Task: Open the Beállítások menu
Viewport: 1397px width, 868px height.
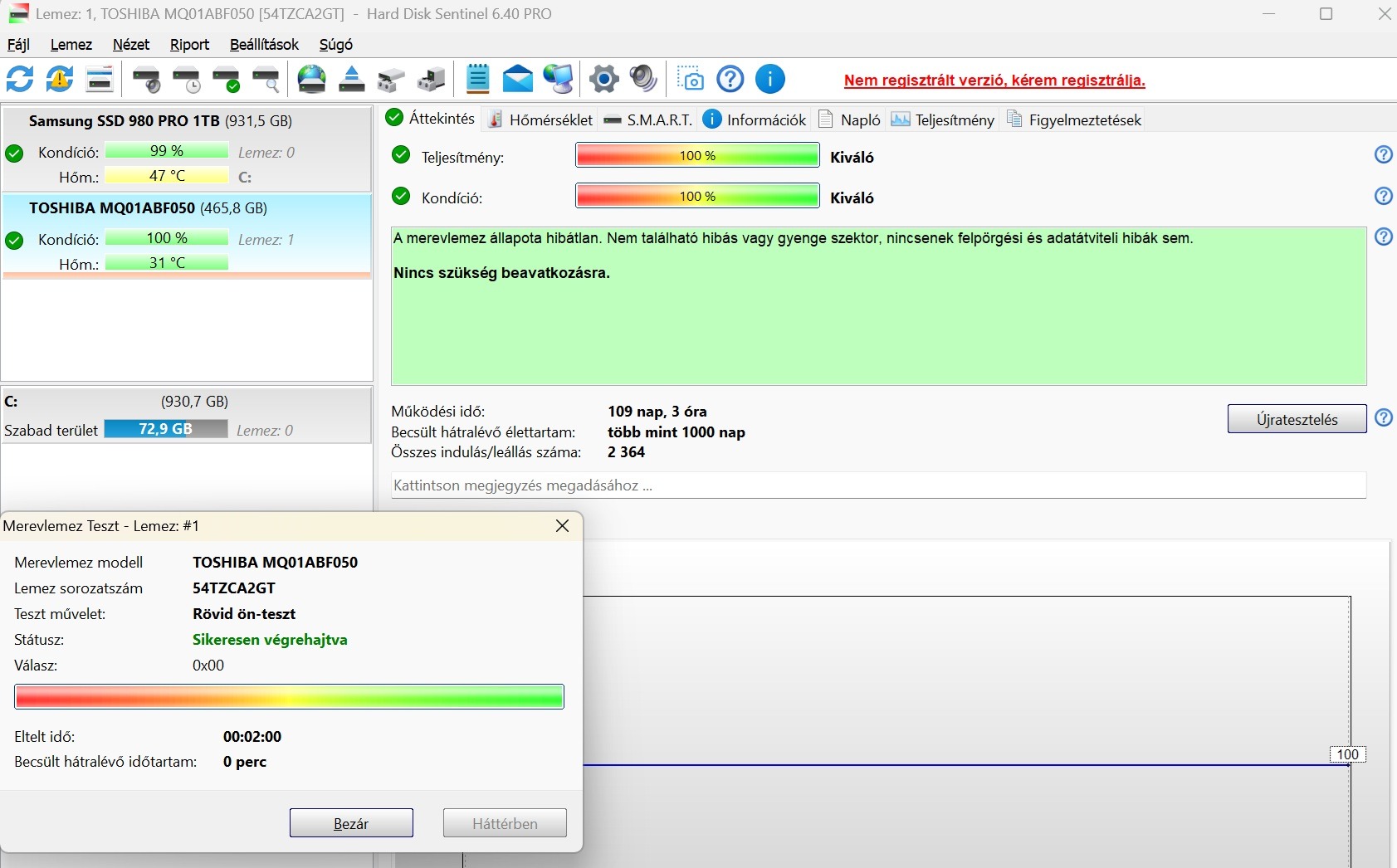Action: [x=264, y=45]
